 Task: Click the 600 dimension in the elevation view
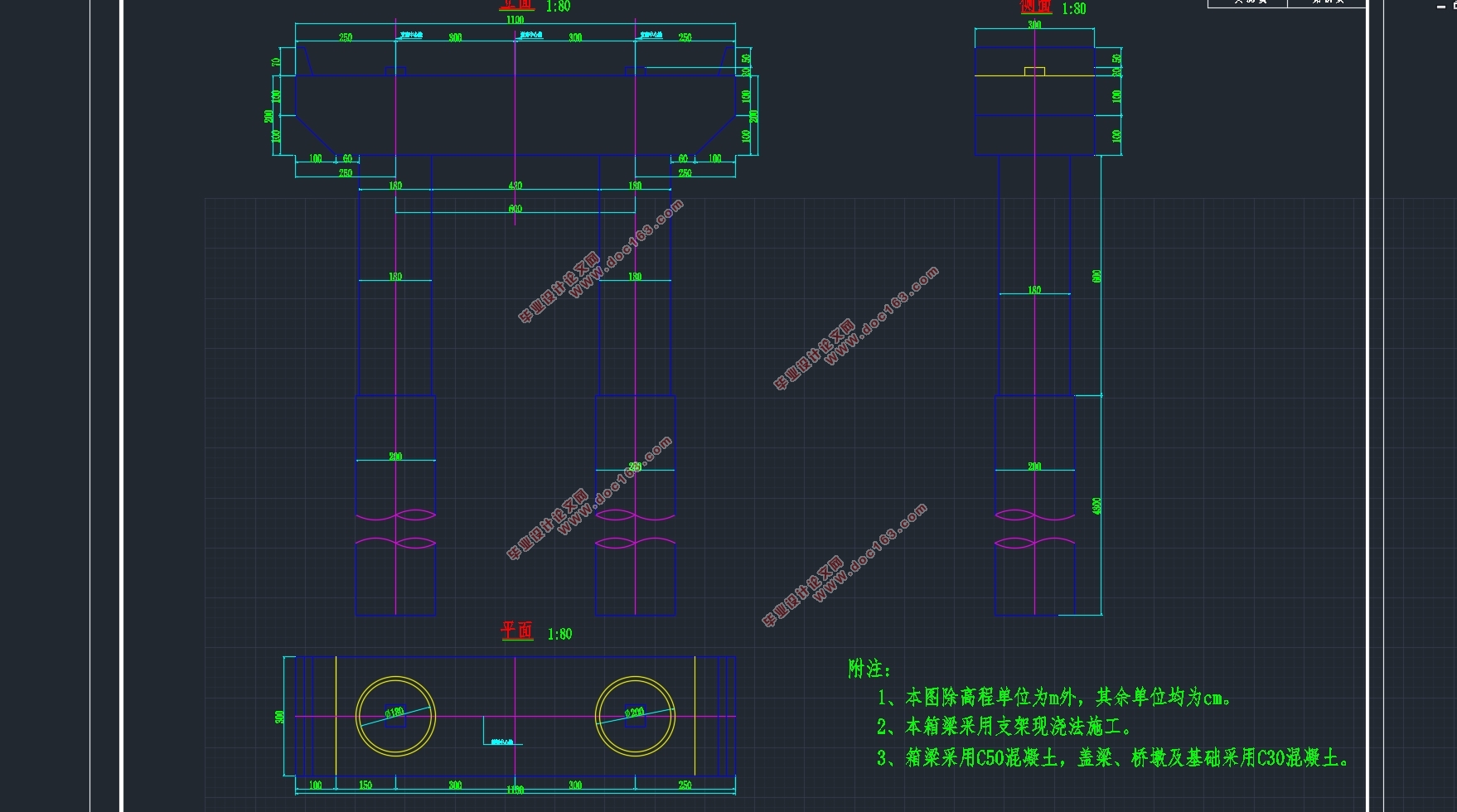pyautogui.click(x=515, y=209)
